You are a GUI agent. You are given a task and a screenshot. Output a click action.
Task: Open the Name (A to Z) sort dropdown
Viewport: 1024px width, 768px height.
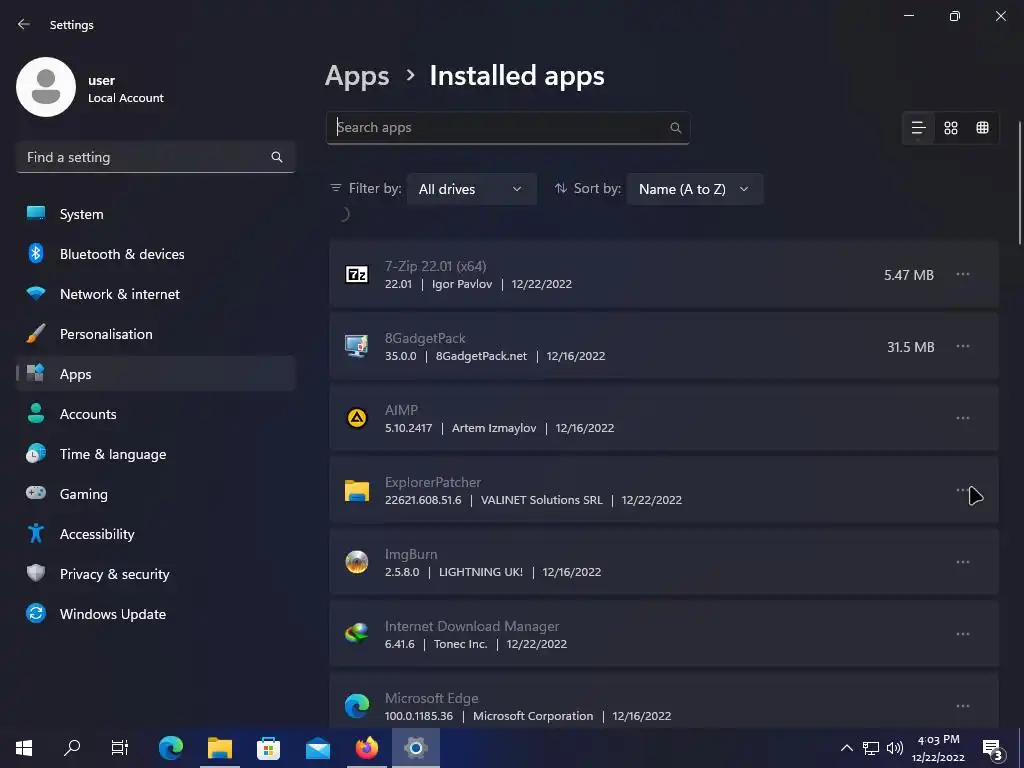click(x=694, y=189)
